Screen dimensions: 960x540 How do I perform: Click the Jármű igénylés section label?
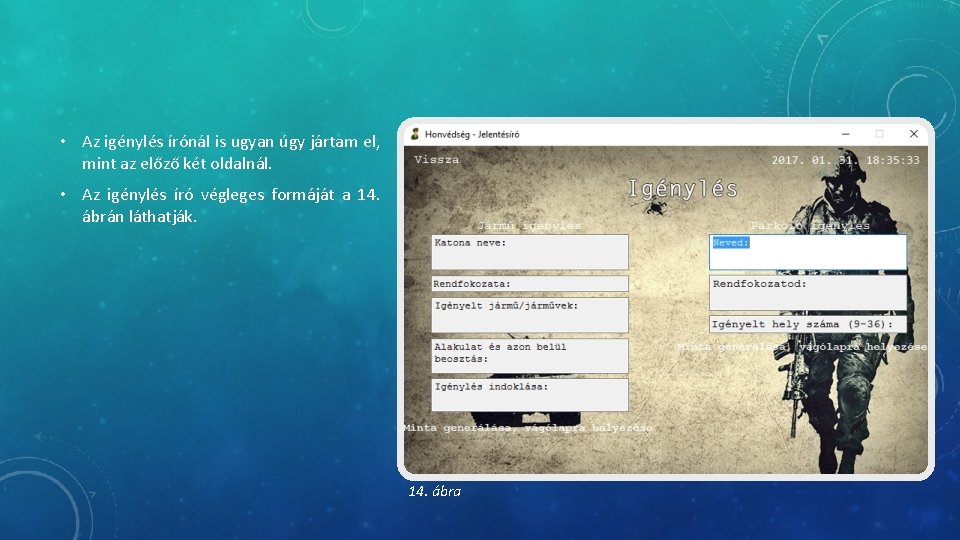tap(529, 225)
